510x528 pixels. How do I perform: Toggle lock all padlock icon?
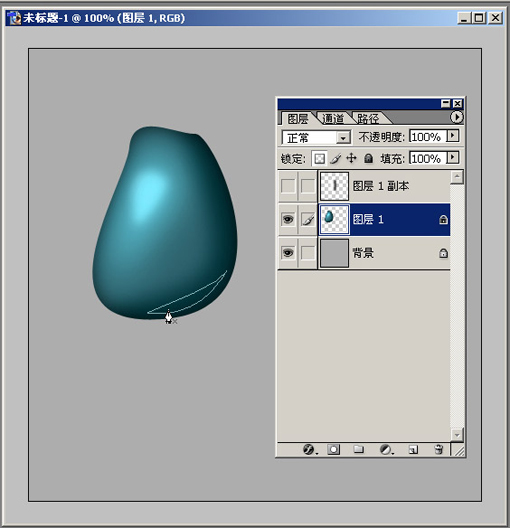click(x=368, y=158)
